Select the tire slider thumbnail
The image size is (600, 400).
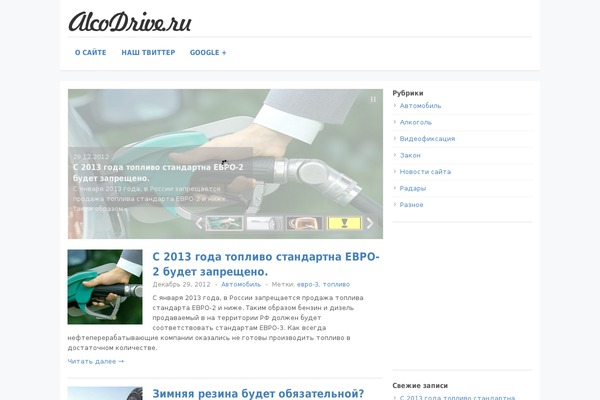pyautogui.click(x=264, y=223)
